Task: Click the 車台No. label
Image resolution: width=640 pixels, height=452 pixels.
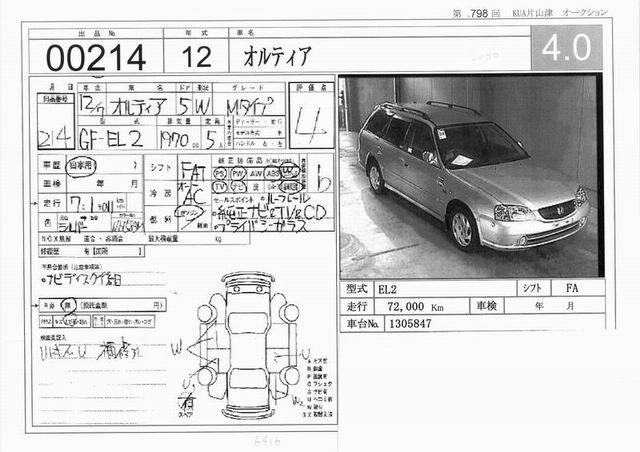Action: click(x=362, y=324)
